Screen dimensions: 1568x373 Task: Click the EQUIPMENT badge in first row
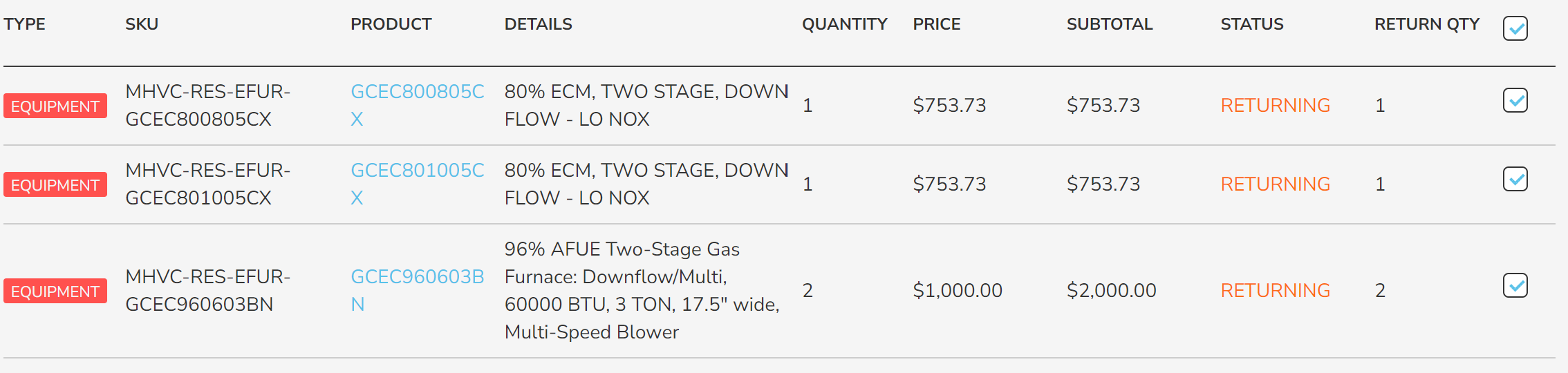coord(55,106)
